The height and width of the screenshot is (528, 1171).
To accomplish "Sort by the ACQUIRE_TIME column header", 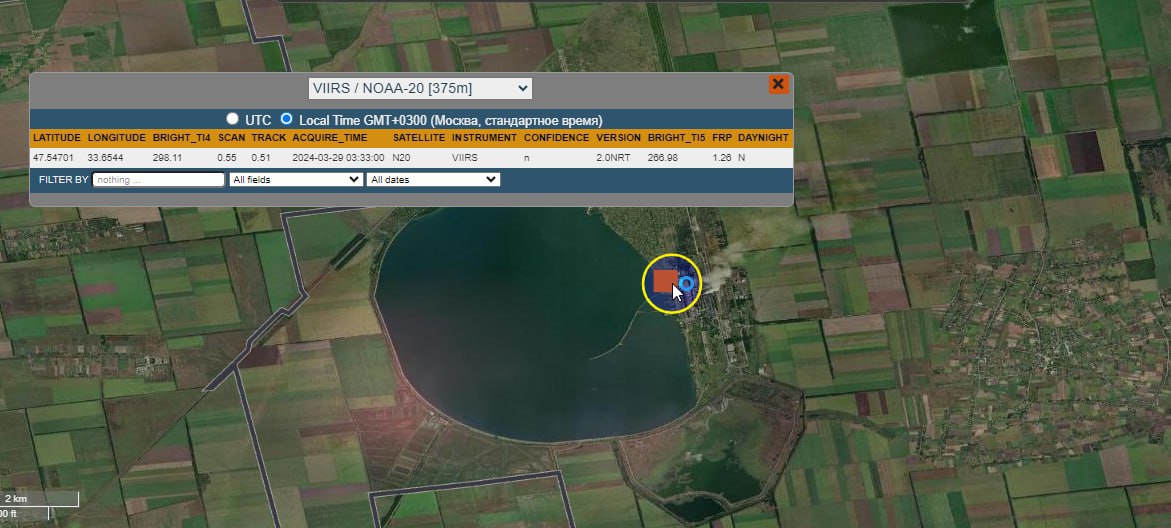I will (329, 138).
